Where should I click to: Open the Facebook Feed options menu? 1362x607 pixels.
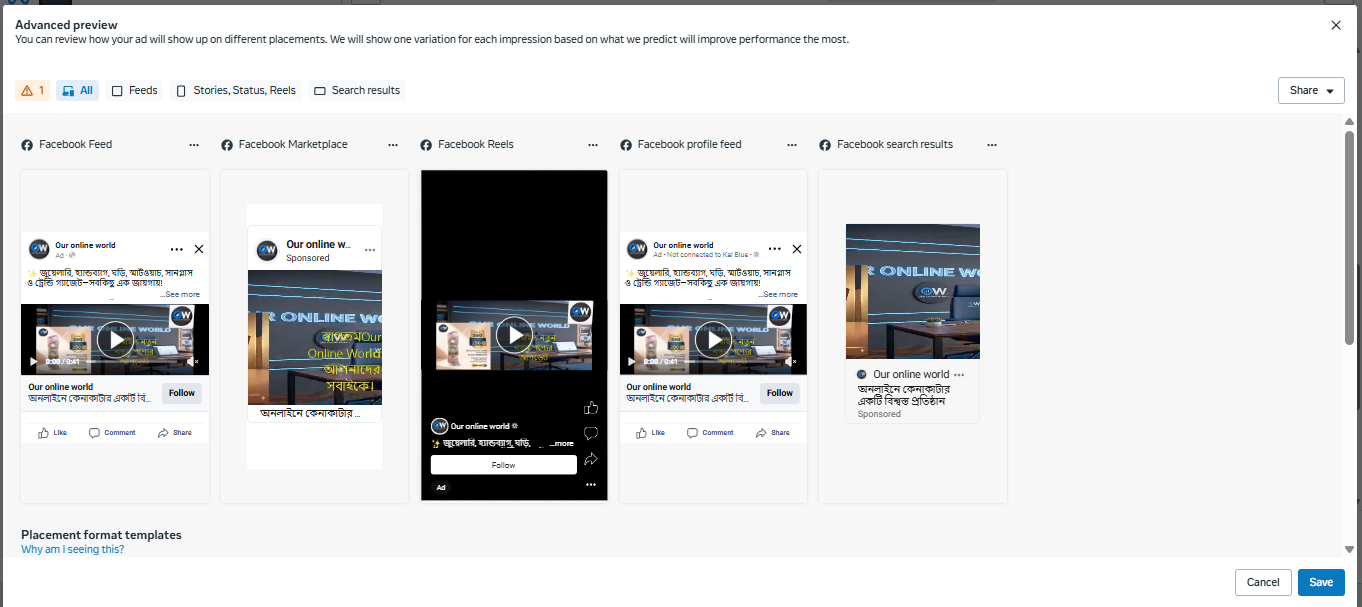coord(194,145)
